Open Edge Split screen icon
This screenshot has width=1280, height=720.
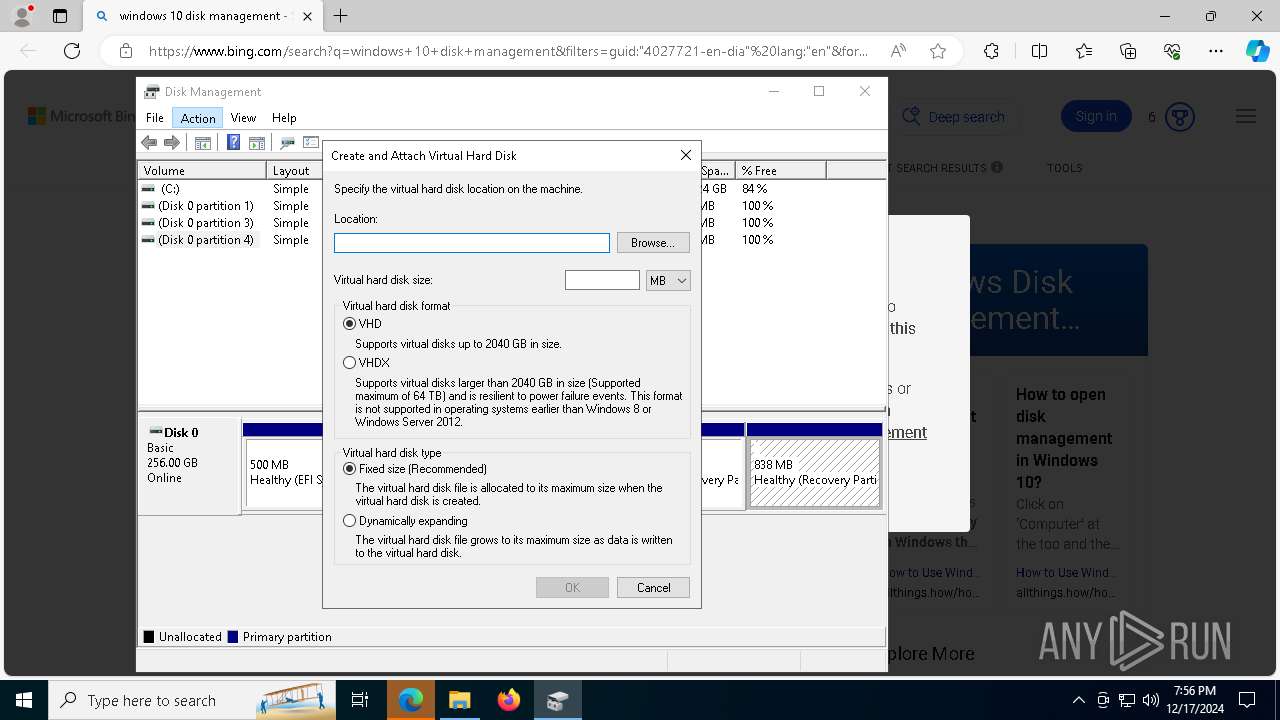[x=1039, y=51]
